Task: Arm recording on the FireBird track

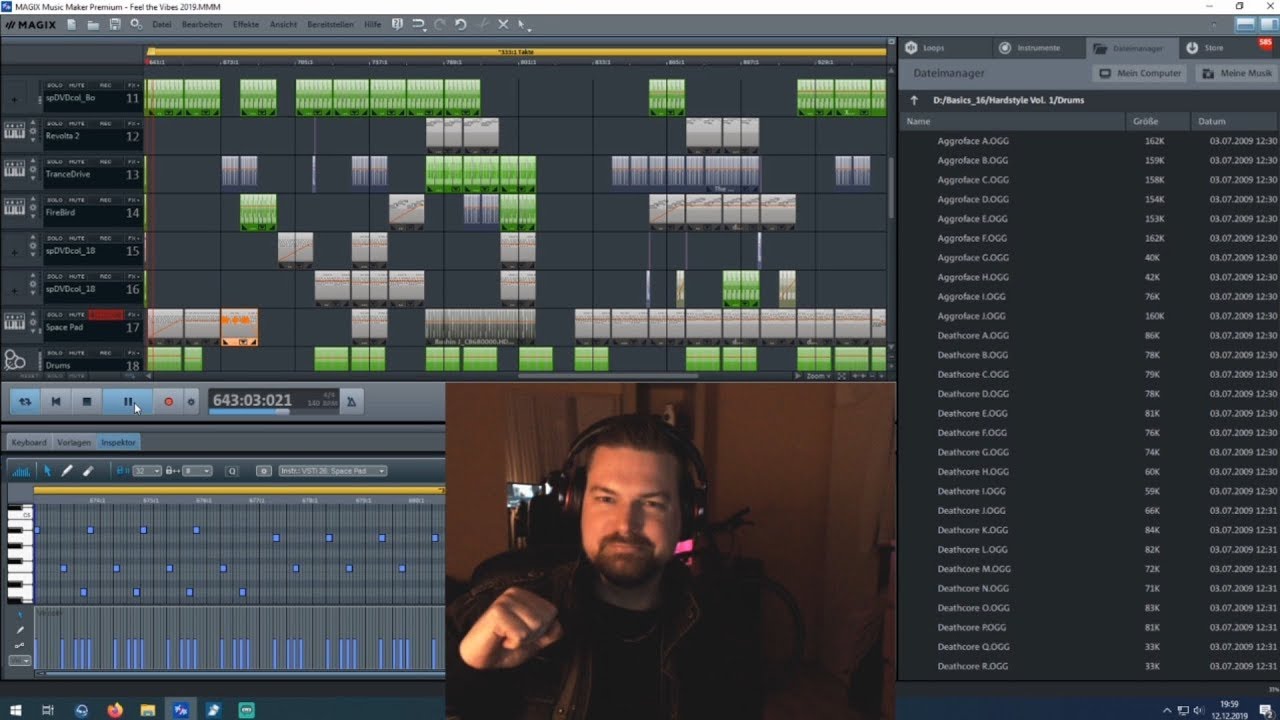Action: 105,200
